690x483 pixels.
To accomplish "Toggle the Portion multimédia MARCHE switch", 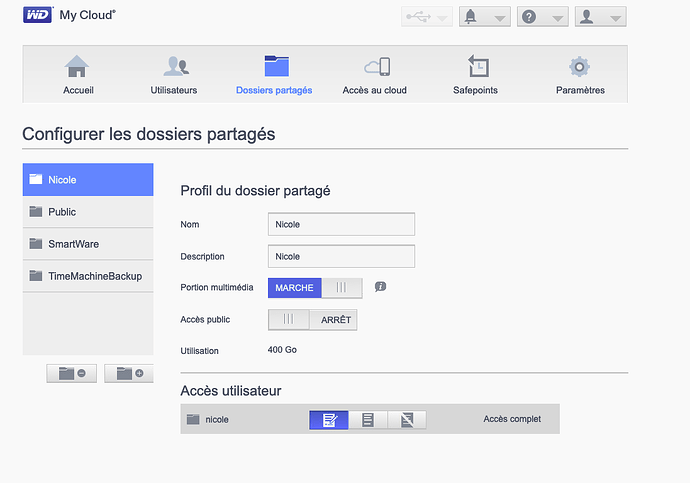I will (x=315, y=288).
